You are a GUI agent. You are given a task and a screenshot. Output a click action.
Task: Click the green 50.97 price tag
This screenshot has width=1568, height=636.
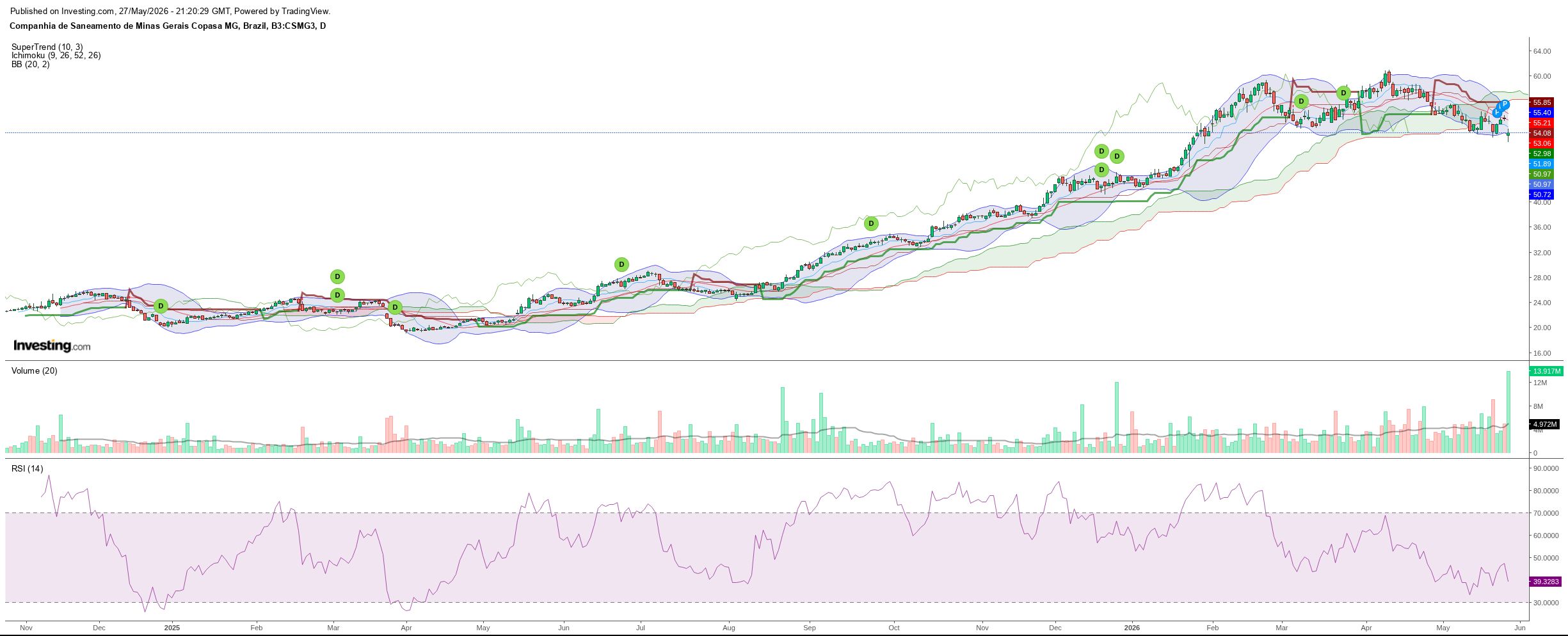(x=1542, y=174)
